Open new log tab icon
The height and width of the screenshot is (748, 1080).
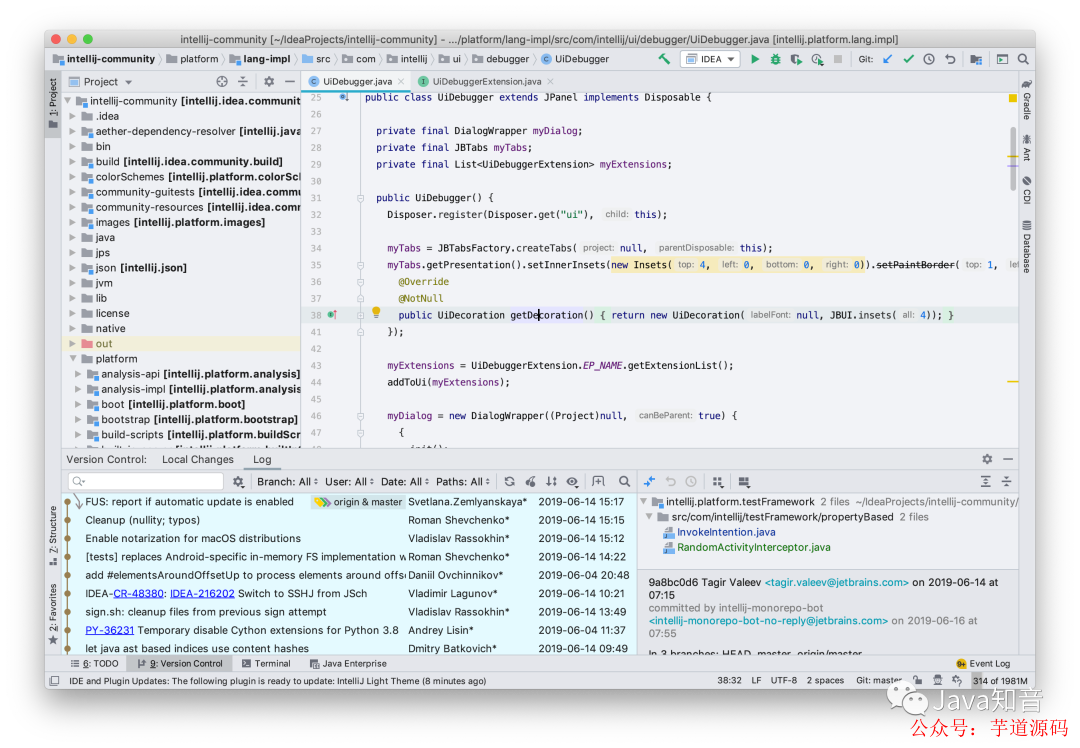[x=599, y=481]
